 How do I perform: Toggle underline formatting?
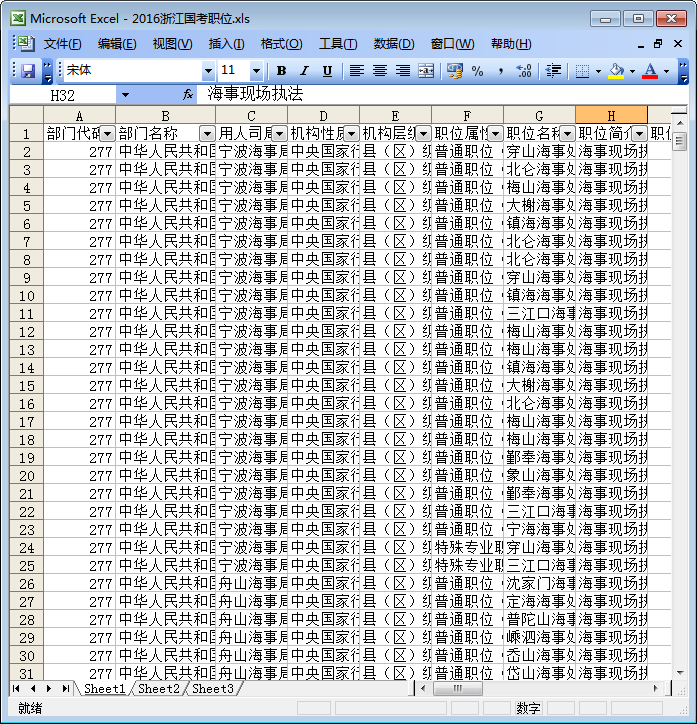click(x=327, y=71)
